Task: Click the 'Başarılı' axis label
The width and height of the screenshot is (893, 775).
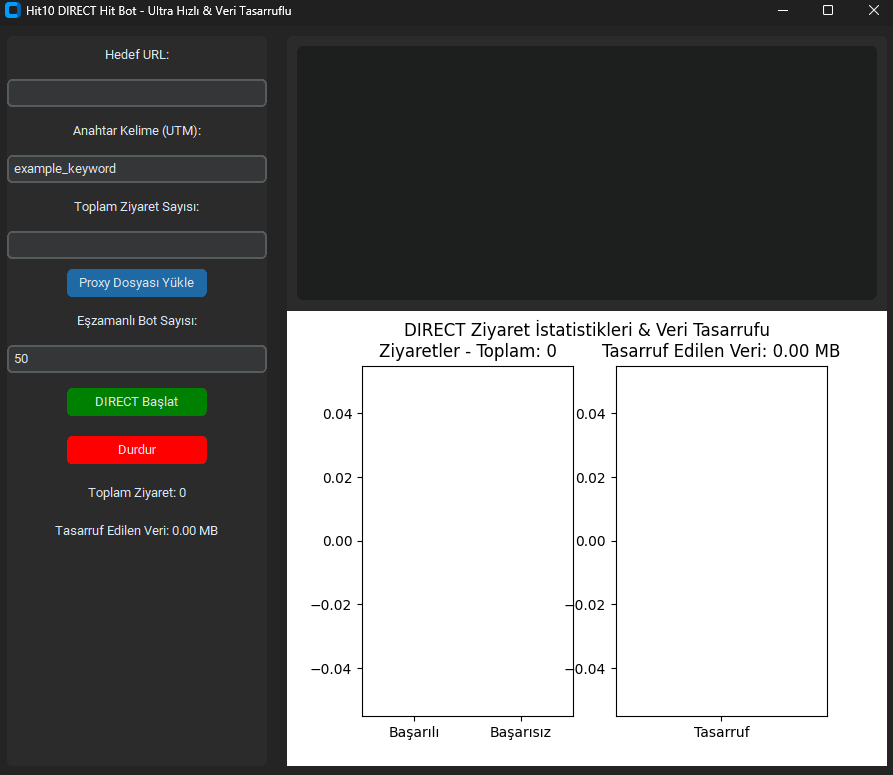Action: click(414, 732)
